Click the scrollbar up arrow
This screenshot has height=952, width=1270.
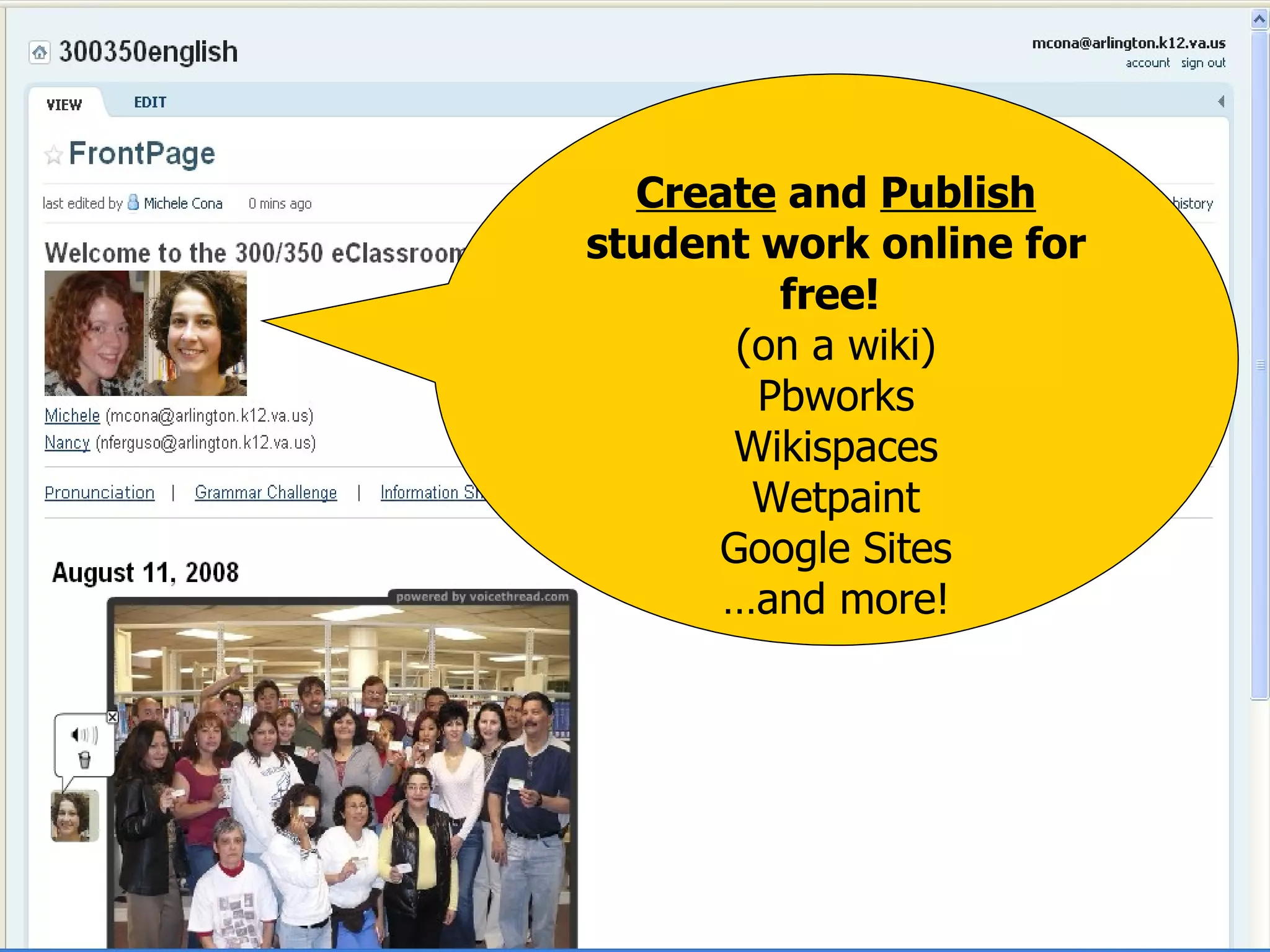1259,19
